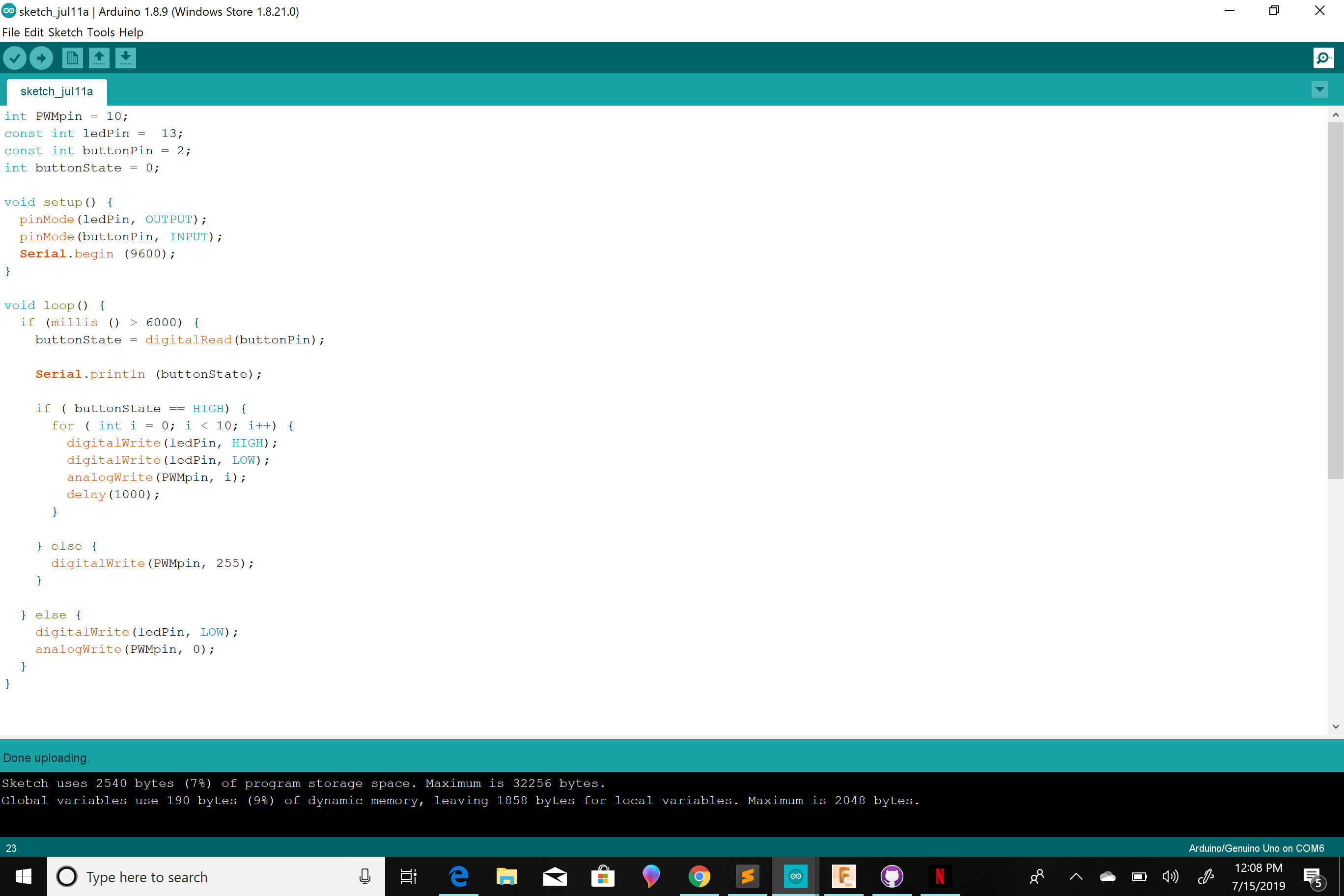Open Sublime Text from the taskbar
Image resolution: width=1344 pixels, height=896 pixels.
point(748,876)
